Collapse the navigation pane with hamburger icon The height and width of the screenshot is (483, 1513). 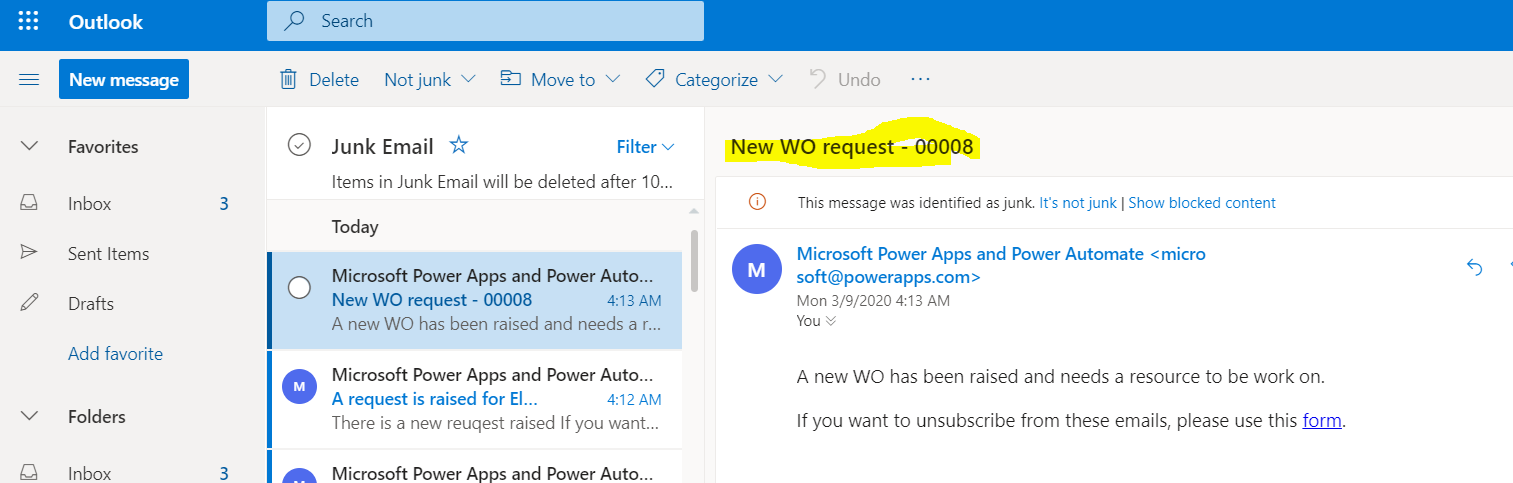(x=29, y=80)
